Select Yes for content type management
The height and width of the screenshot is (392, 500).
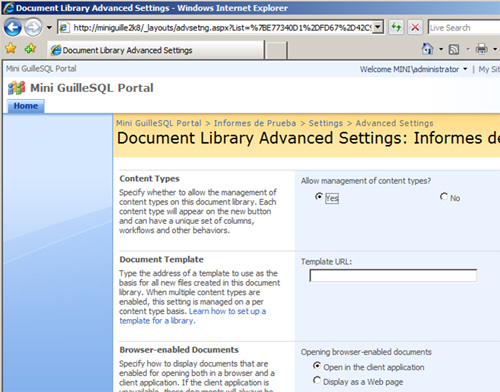tap(319, 197)
